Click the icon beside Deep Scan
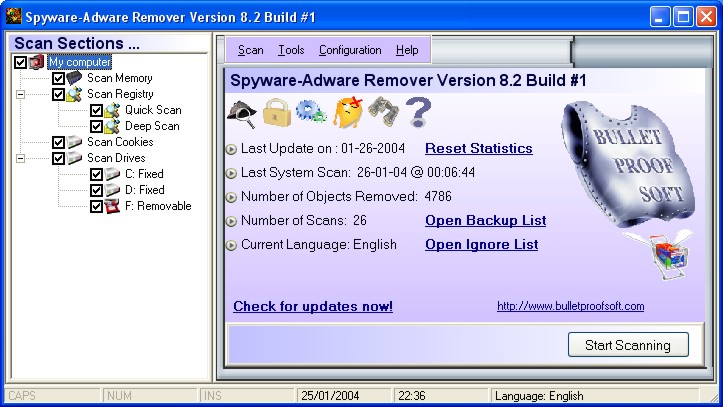Screen dimensions: 723x407 (112, 126)
